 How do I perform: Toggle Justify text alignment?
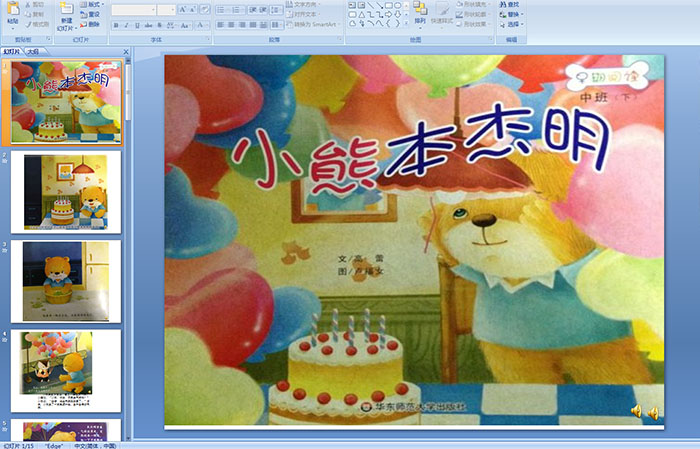[x=253, y=25]
